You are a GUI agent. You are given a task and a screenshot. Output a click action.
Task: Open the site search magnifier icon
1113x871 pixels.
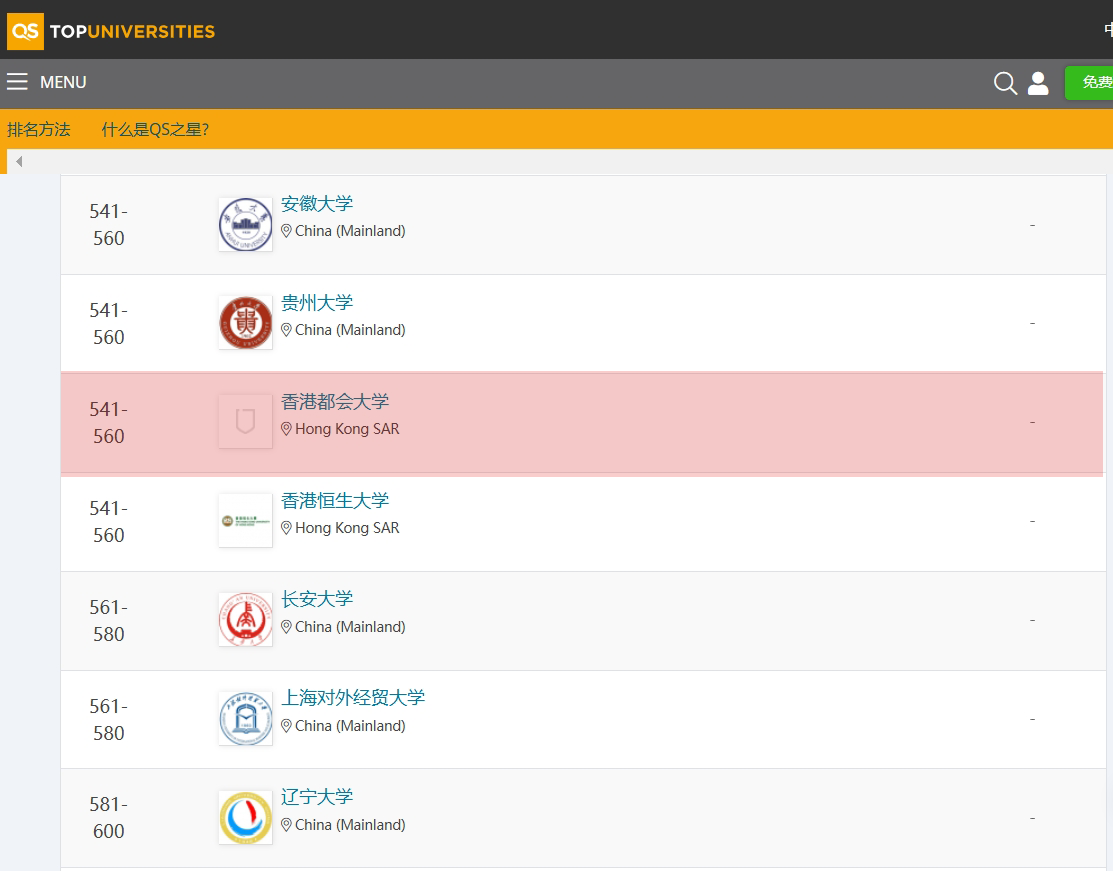1004,83
